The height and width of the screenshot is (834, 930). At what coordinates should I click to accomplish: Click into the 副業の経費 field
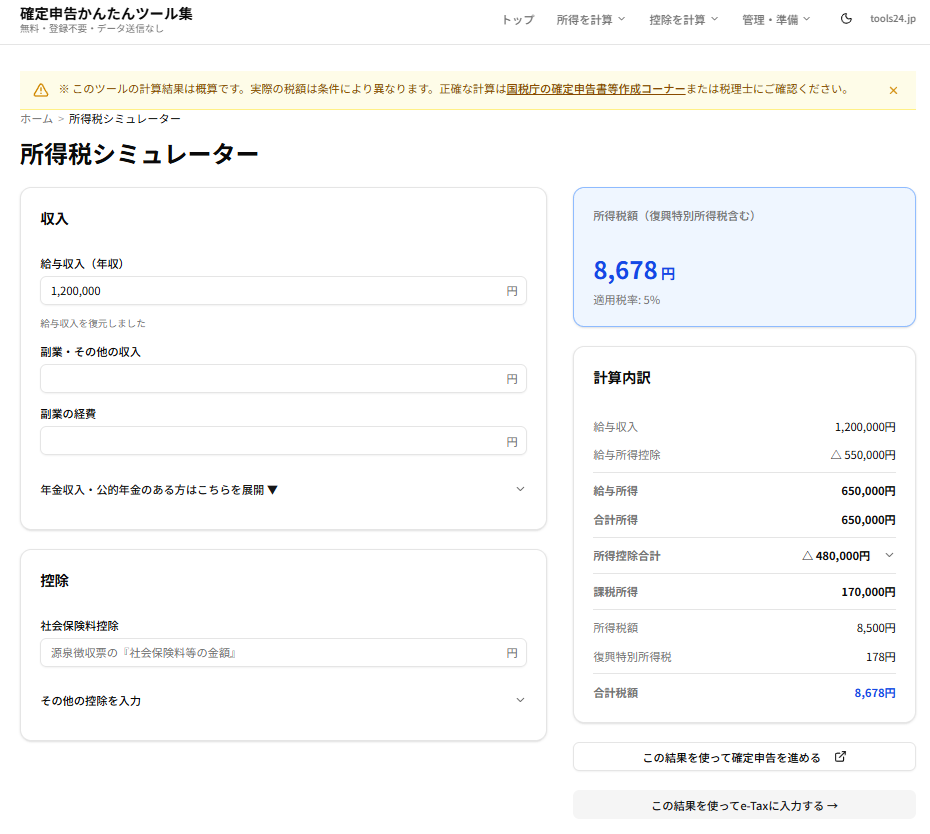click(x=272, y=441)
